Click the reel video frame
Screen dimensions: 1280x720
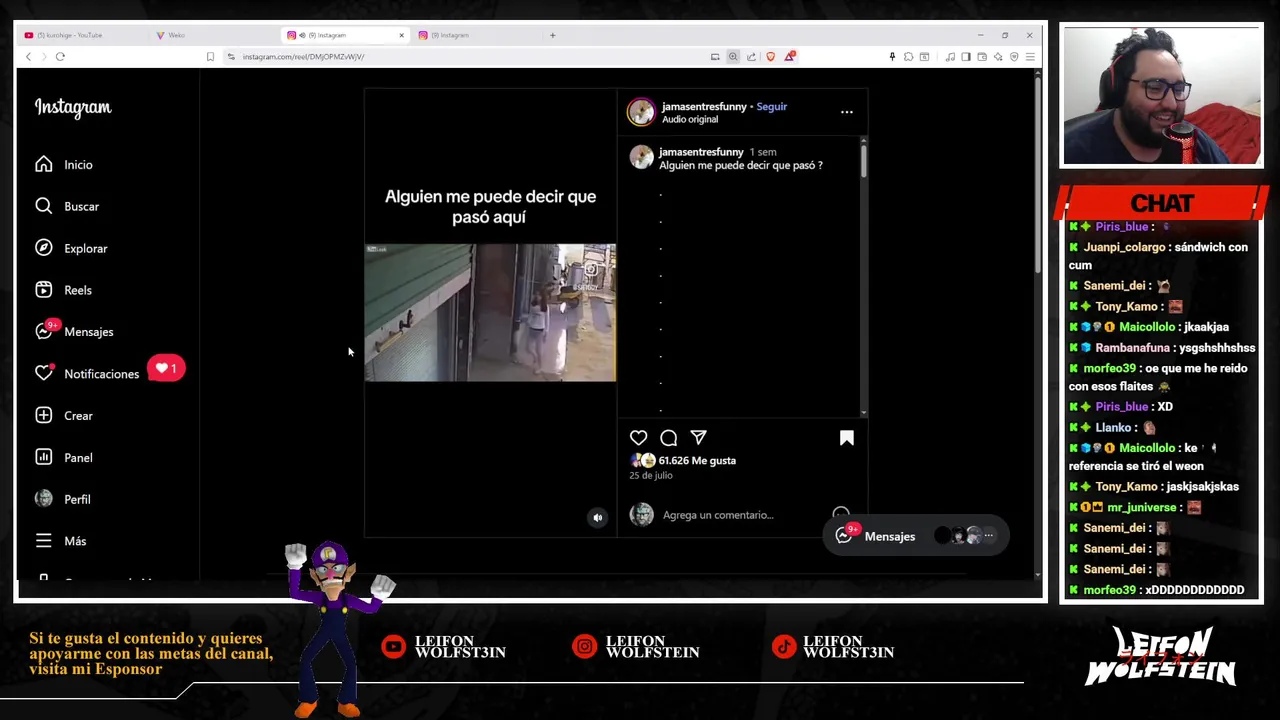point(490,312)
